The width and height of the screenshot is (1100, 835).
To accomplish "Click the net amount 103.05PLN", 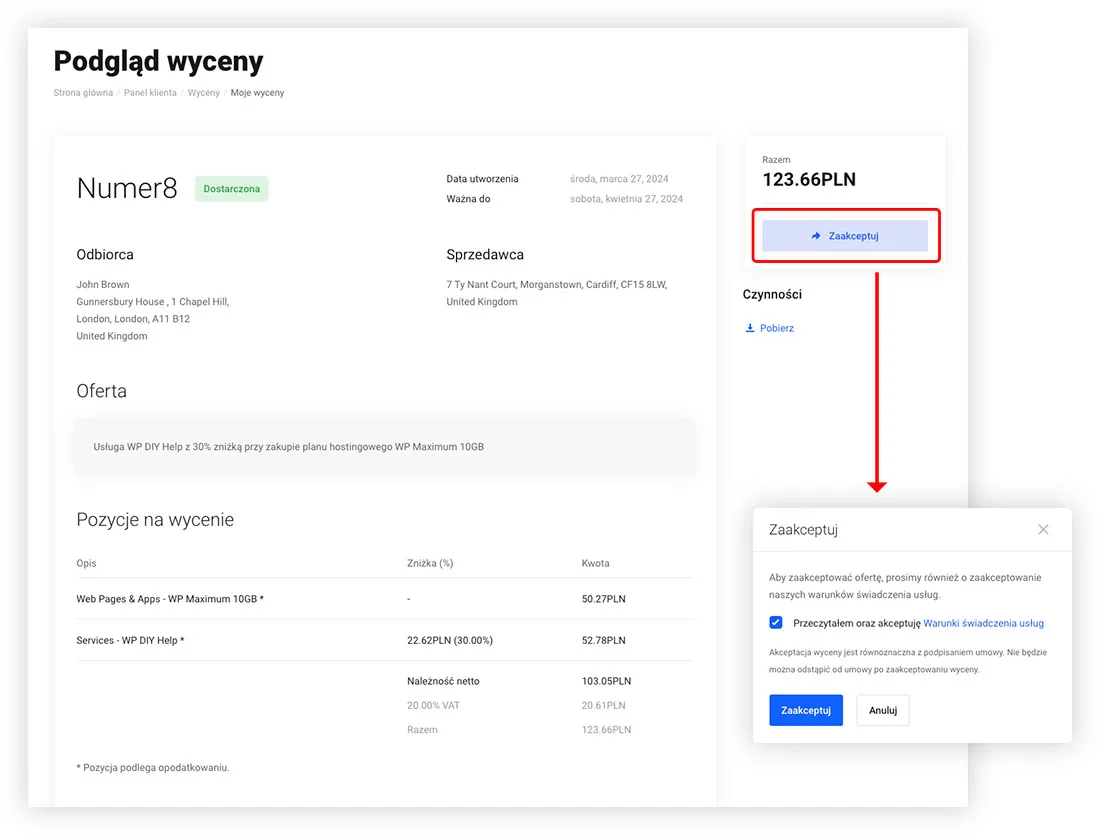I will tap(606, 681).
